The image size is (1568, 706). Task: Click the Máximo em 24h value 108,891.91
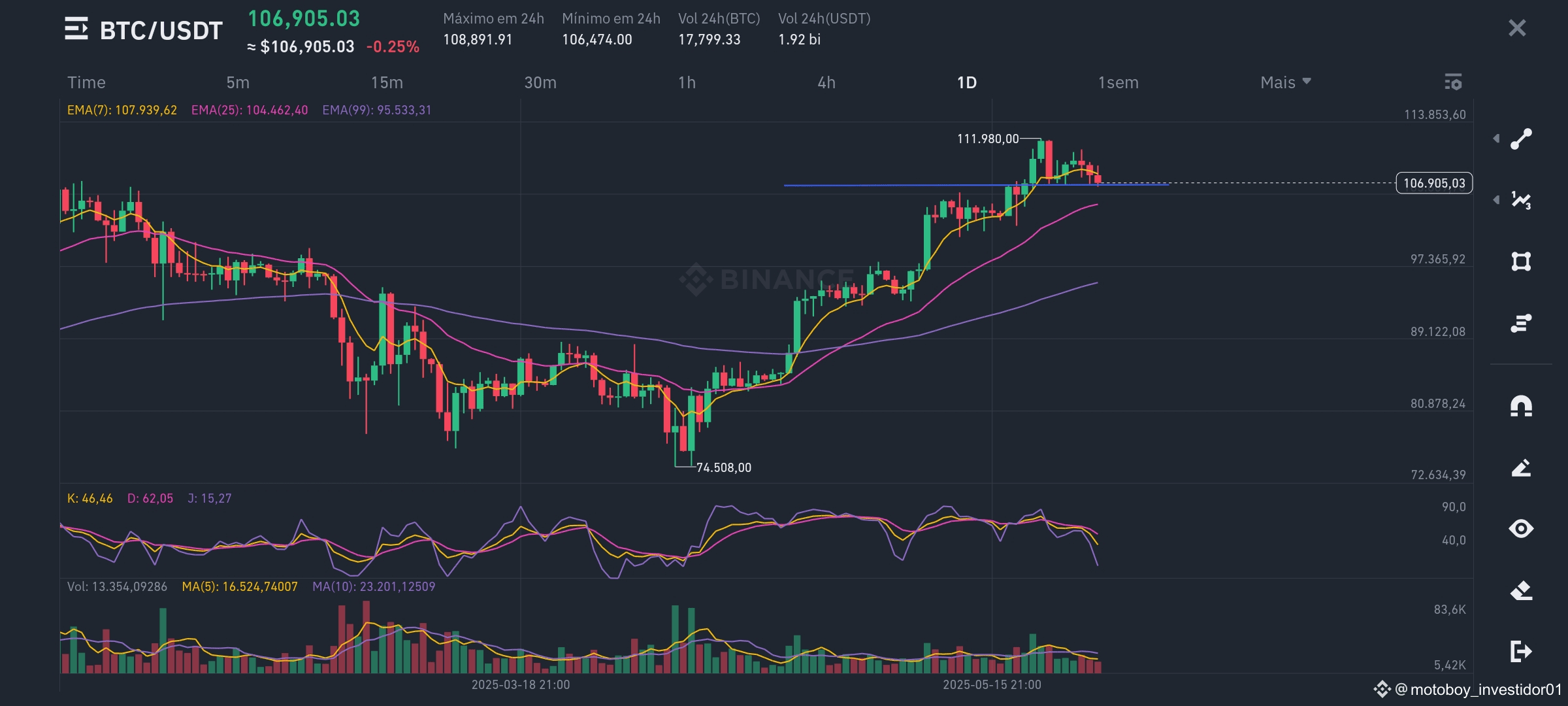[478, 39]
